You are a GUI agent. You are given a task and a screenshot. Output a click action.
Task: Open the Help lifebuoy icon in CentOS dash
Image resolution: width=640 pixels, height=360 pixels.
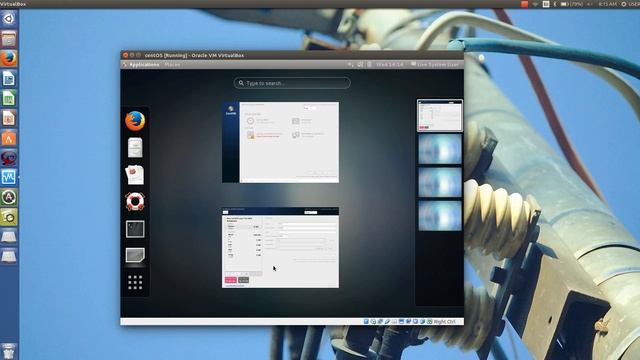[x=135, y=201]
